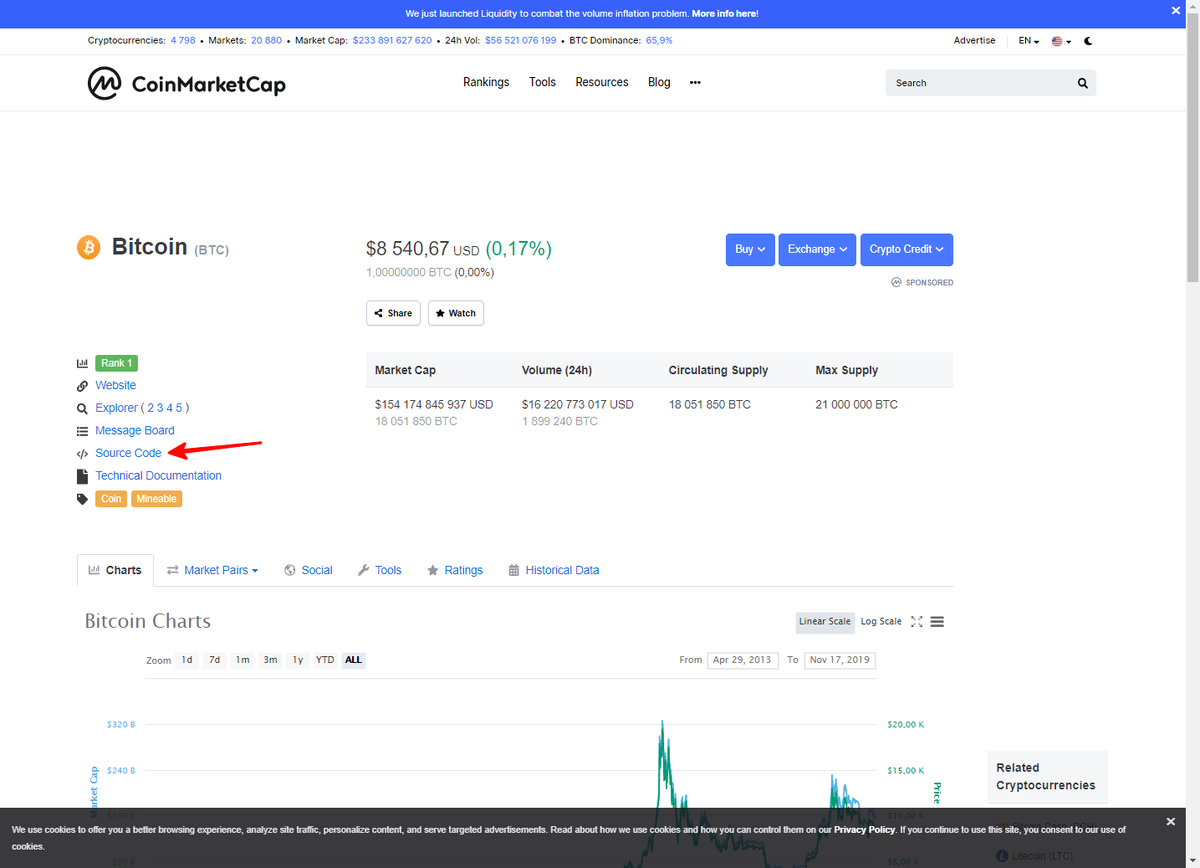Open the EN language dropdown
The width and height of the screenshot is (1200, 868).
[1029, 41]
